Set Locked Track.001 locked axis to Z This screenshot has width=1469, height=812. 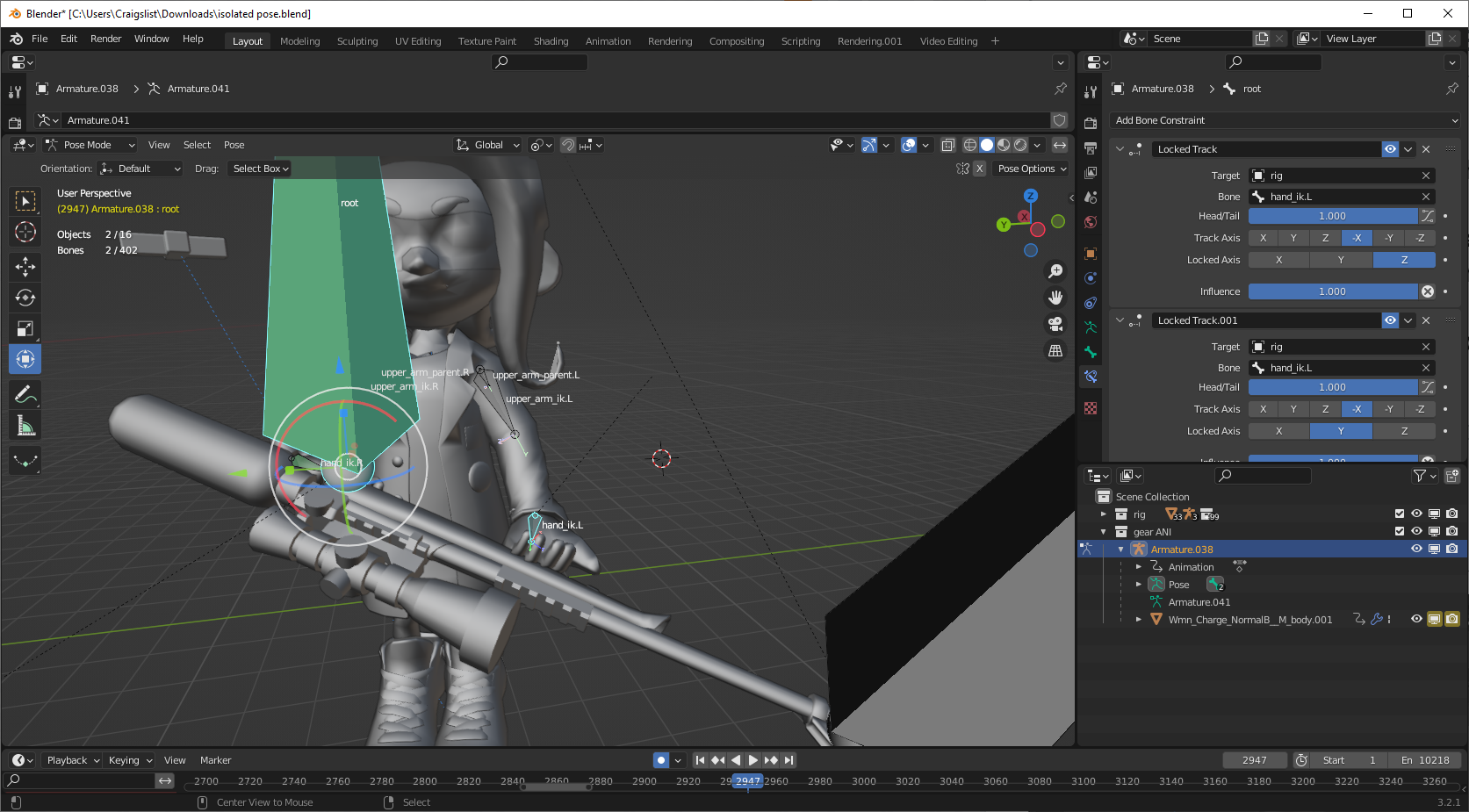[1404, 431]
